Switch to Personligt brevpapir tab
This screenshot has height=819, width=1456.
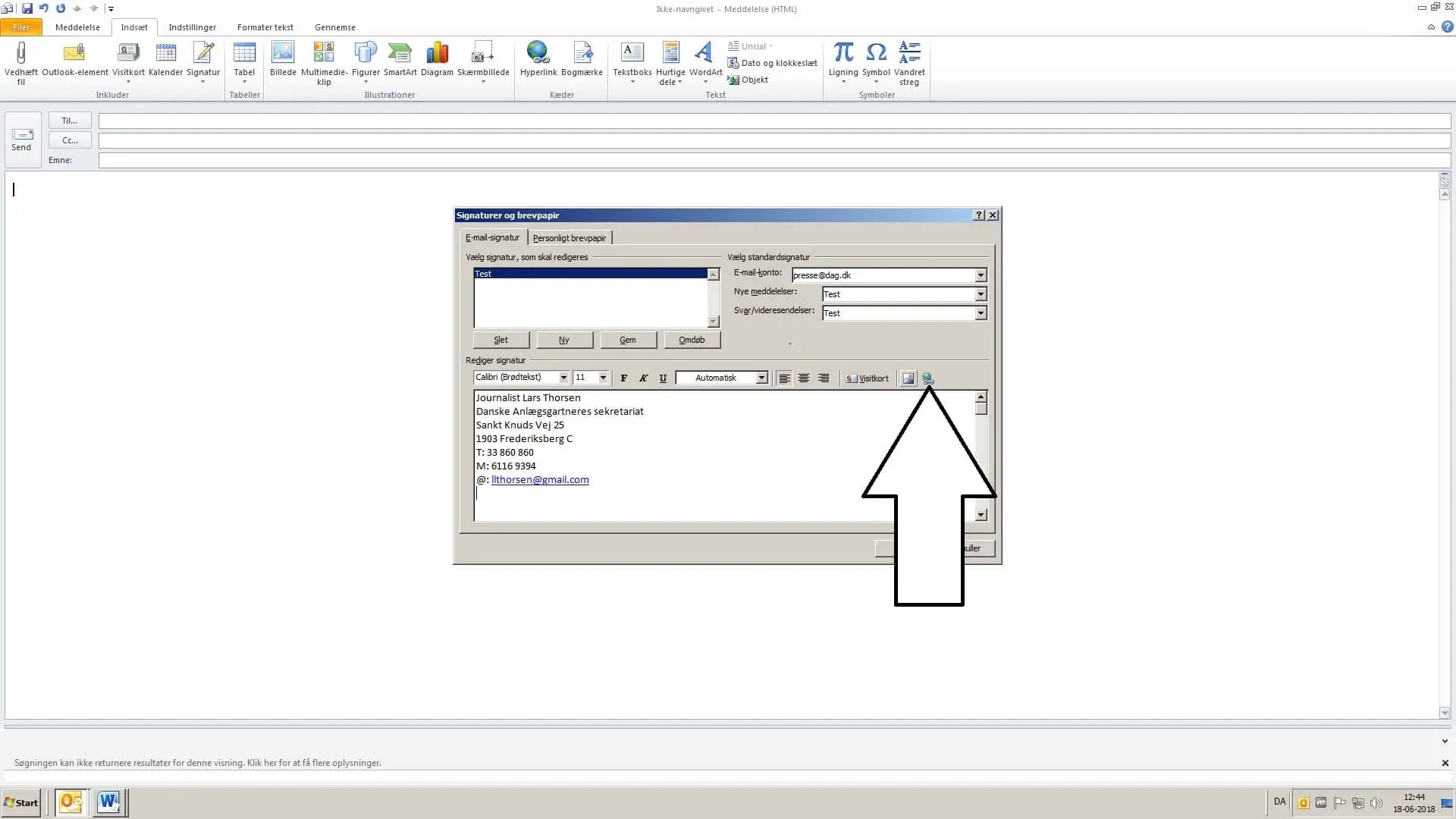pos(569,238)
